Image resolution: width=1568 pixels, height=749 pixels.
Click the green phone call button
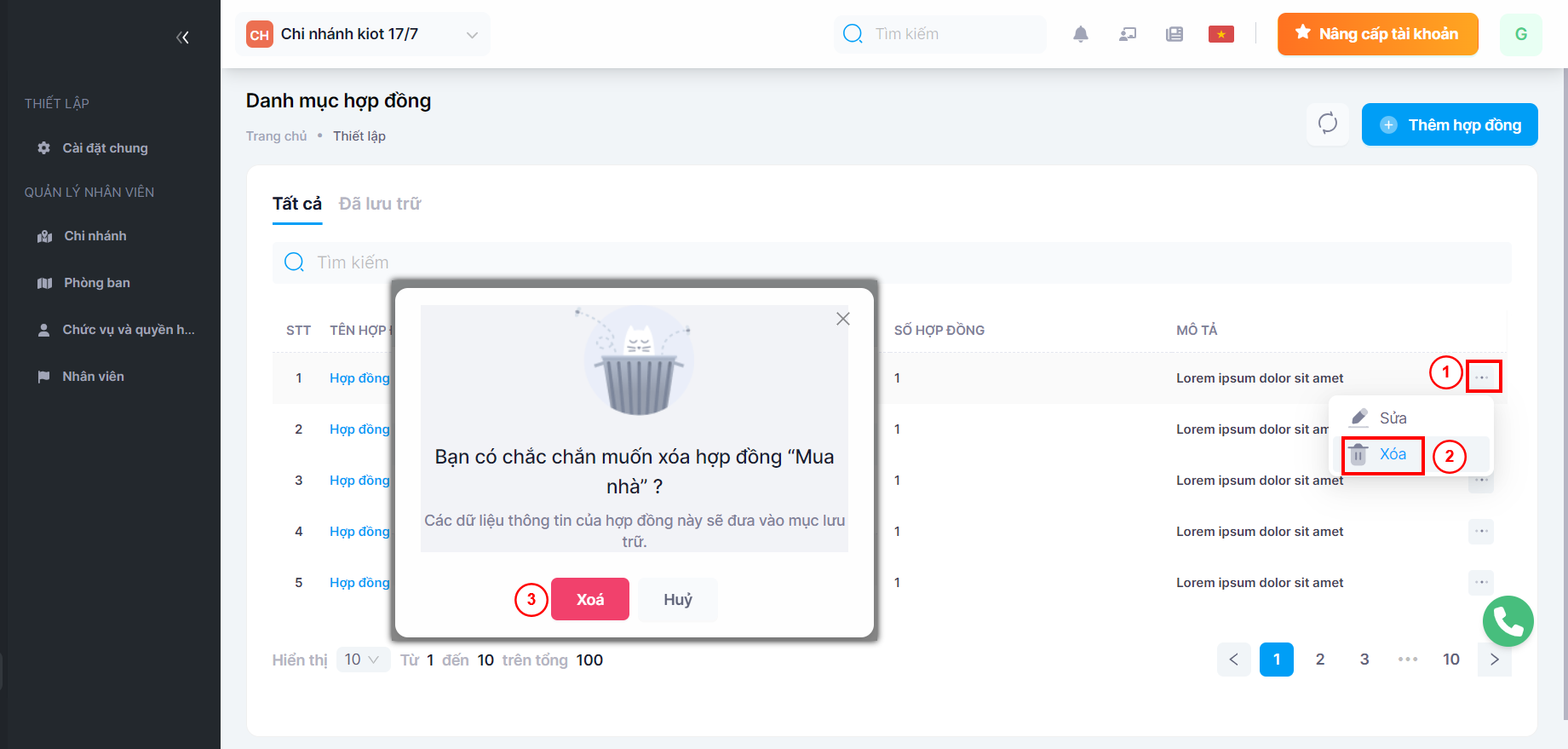(x=1508, y=621)
